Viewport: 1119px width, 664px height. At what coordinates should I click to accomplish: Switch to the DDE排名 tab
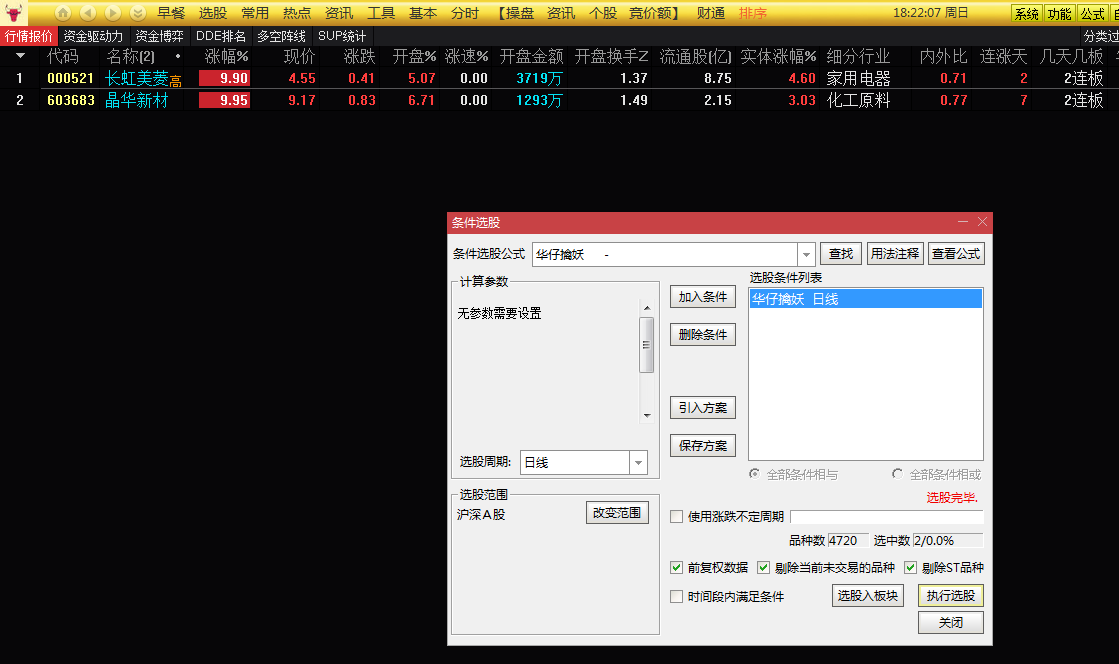click(220, 36)
